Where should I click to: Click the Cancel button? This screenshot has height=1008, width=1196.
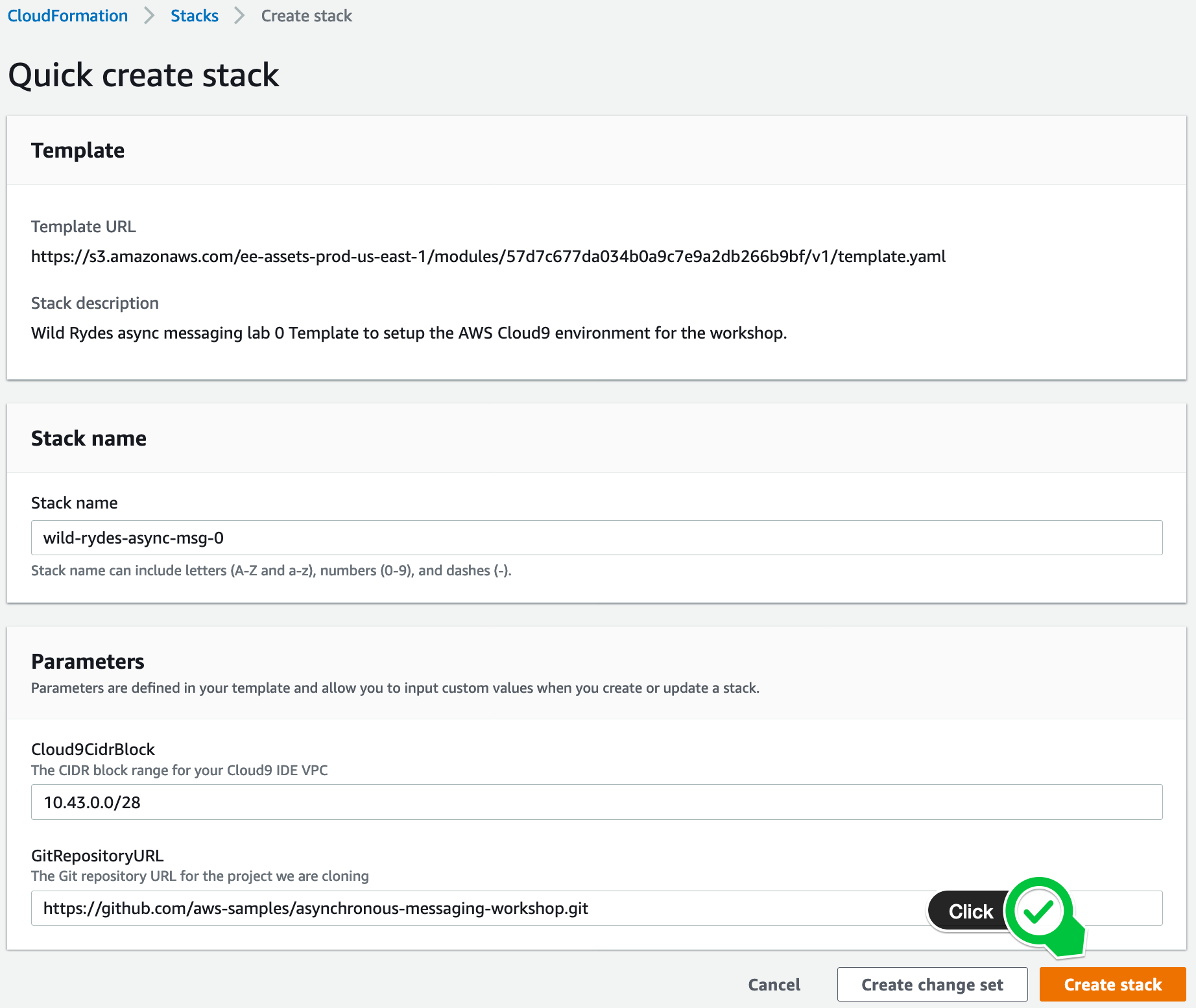coord(774,985)
